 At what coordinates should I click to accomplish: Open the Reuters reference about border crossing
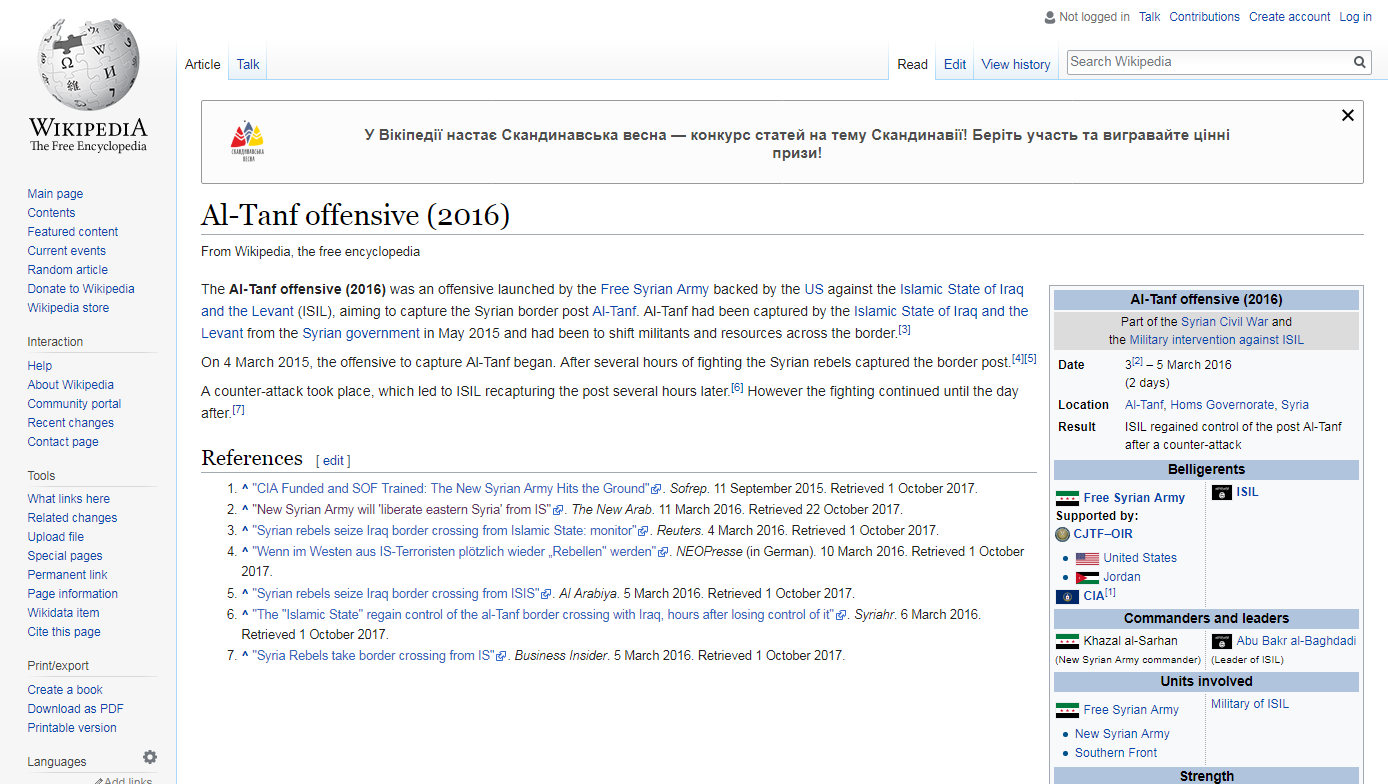pyautogui.click(x=444, y=531)
